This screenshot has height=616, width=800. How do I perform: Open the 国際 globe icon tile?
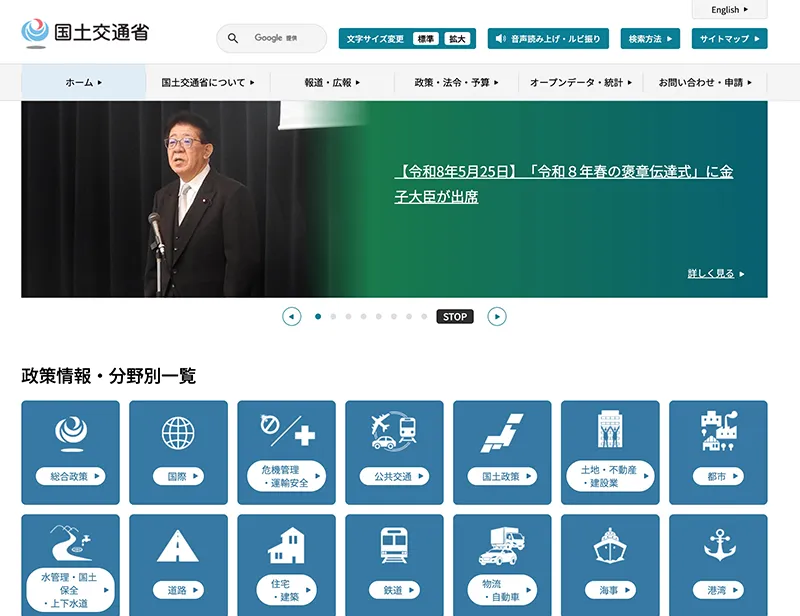pos(178,452)
